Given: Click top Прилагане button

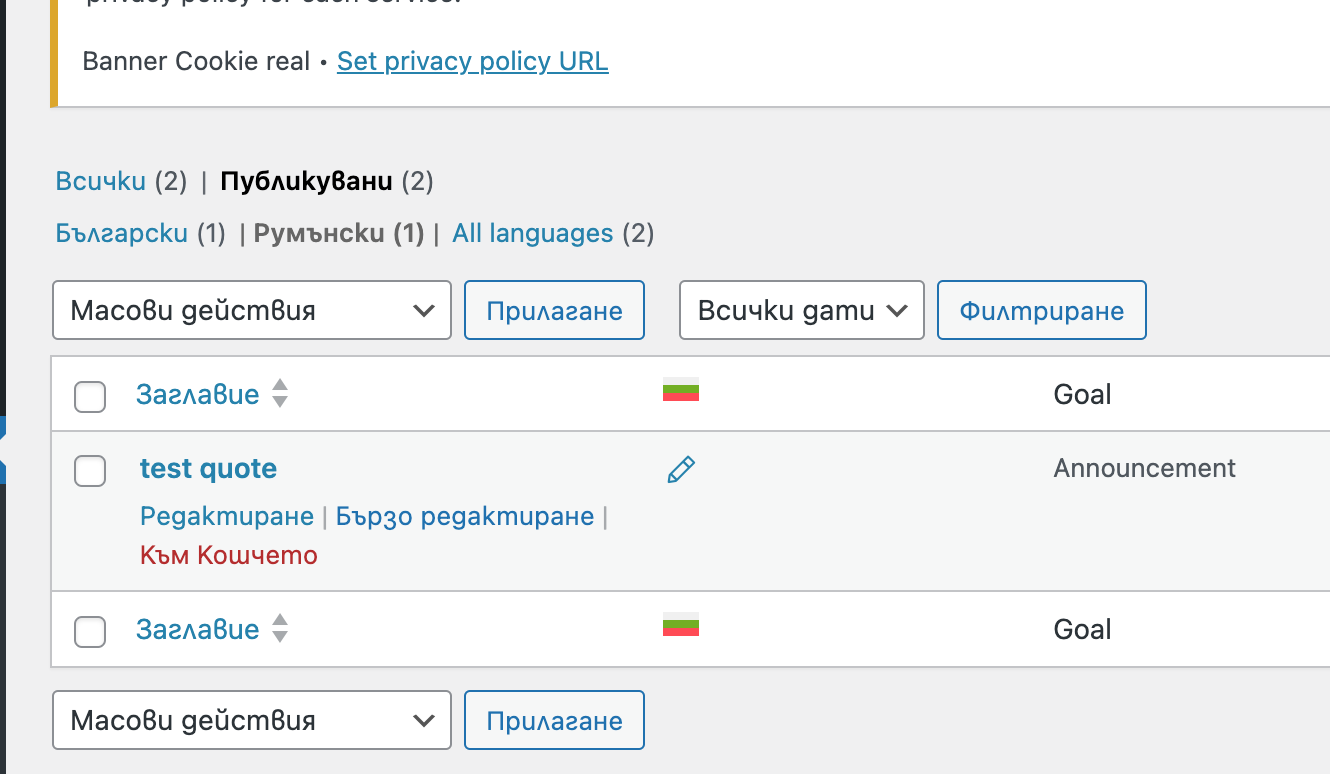Looking at the screenshot, I should coord(554,310).
